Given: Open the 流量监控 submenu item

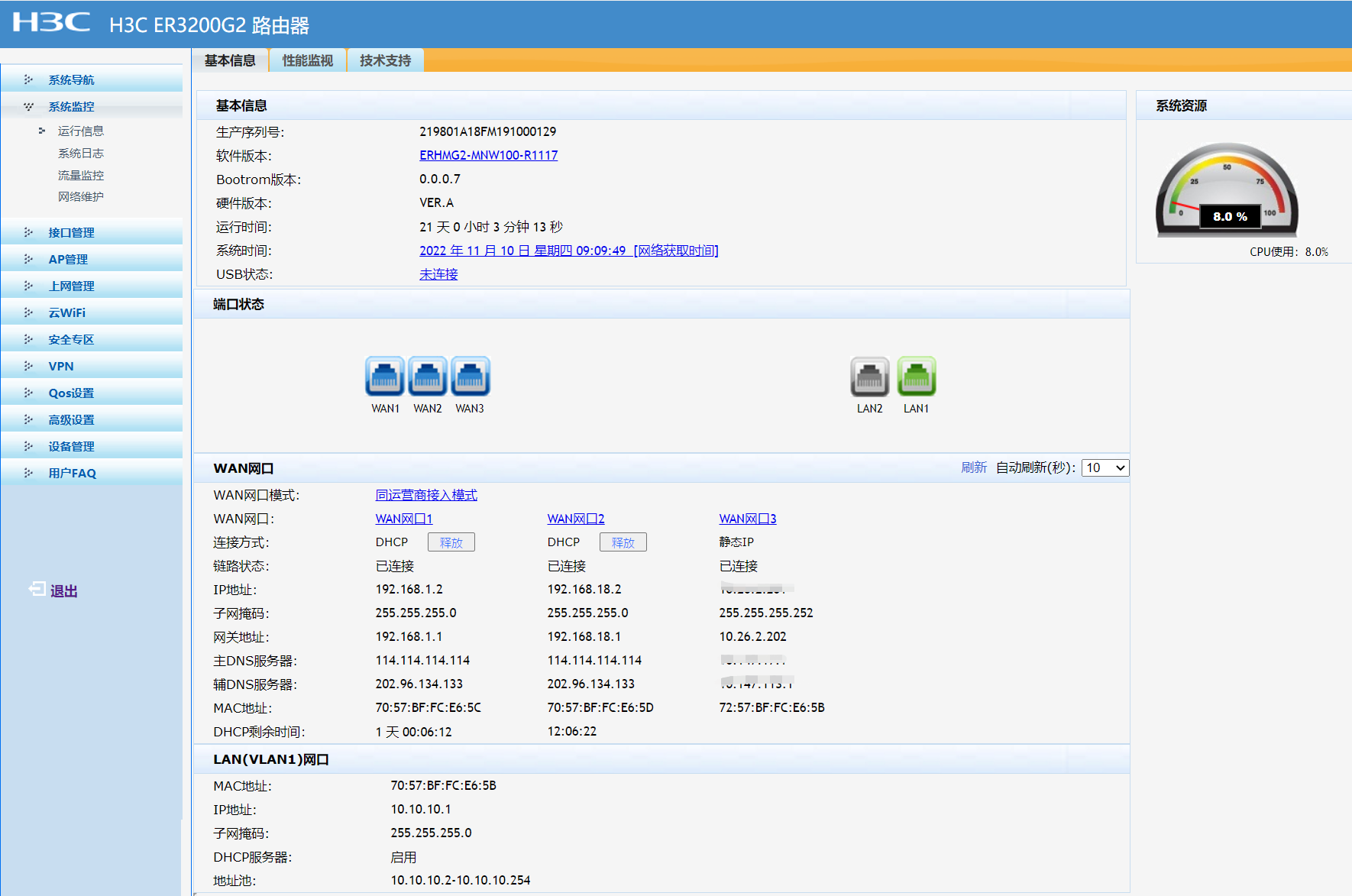Looking at the screenshot, I should [81, 175].
